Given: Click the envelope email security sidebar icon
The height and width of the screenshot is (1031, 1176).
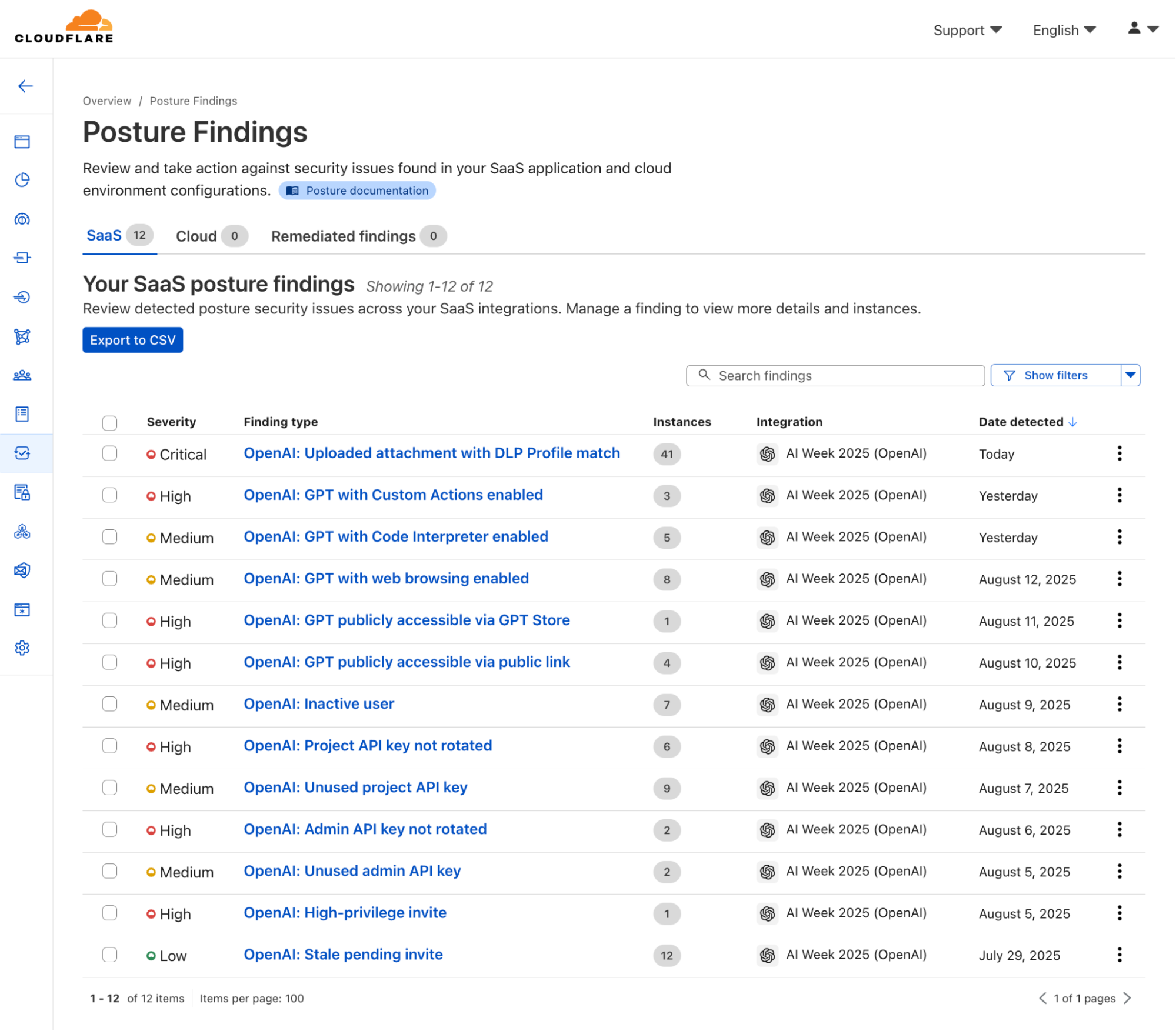Looking at the screenshot, I should tap(22, 570).
